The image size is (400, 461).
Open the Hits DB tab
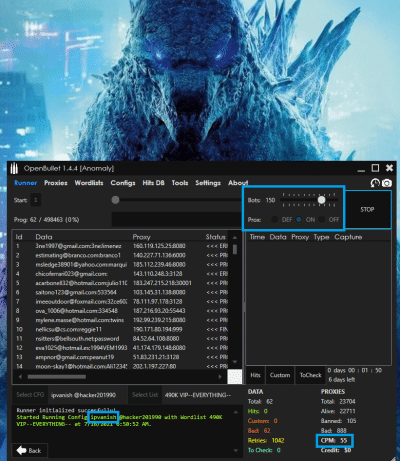pos(153,183)
